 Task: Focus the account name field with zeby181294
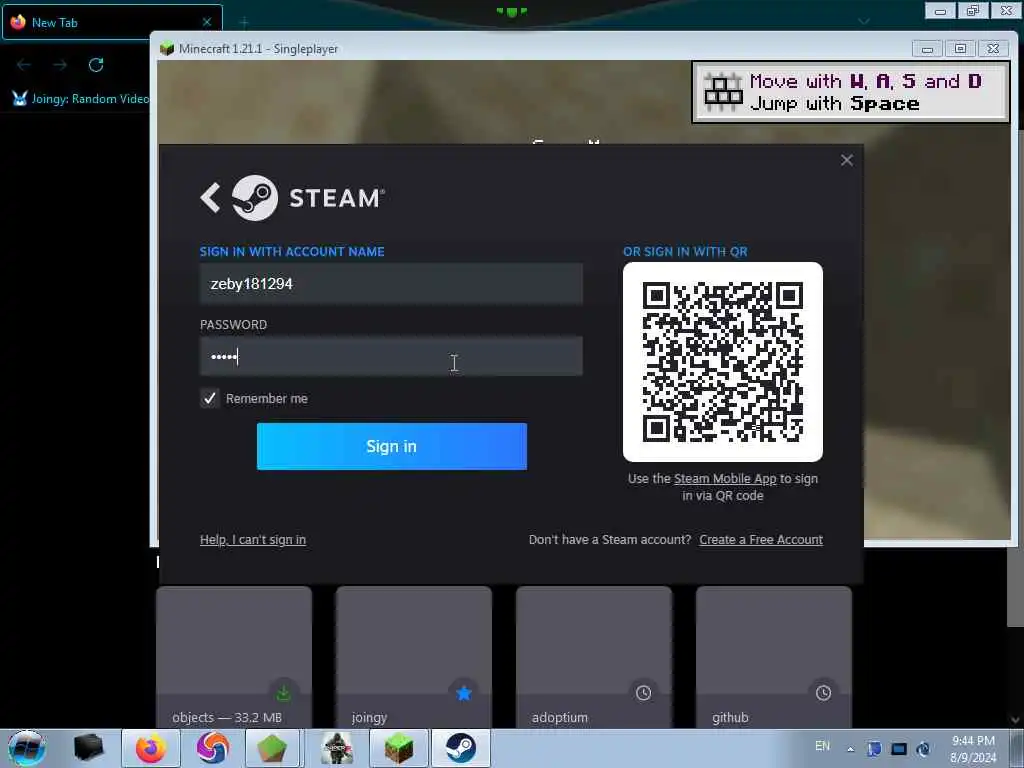391,284
